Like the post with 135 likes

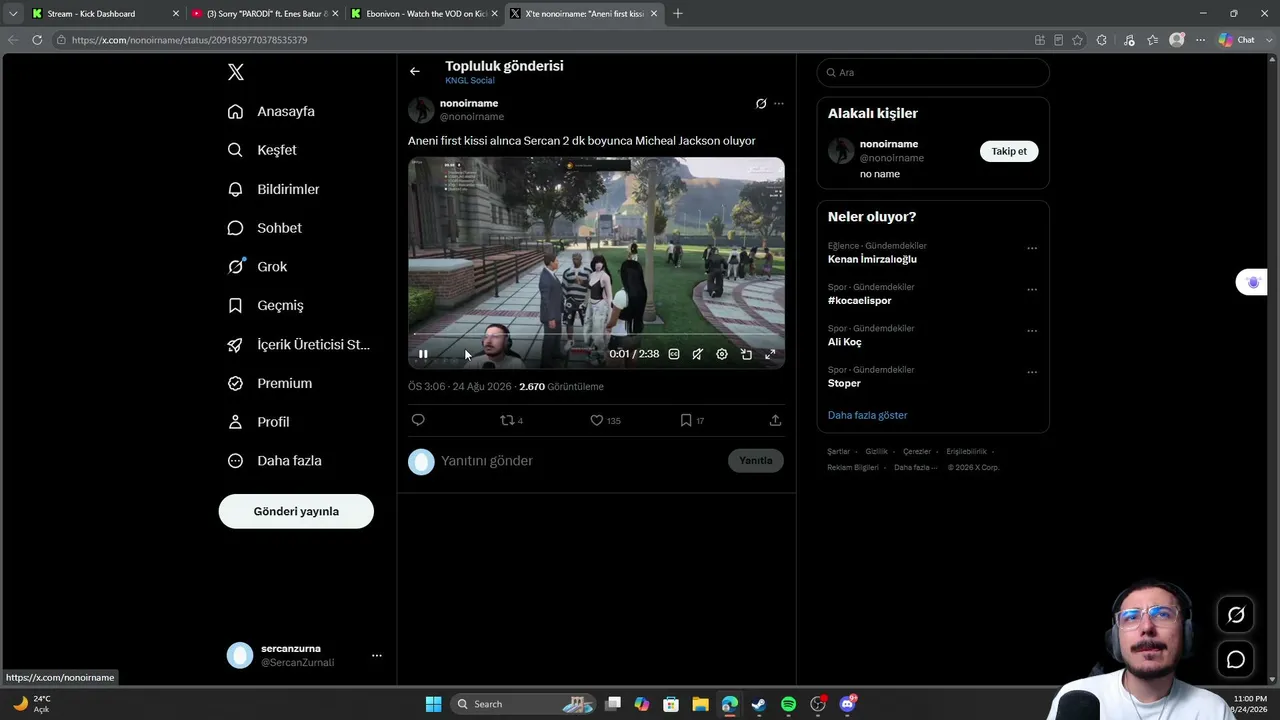coord(605,420)
